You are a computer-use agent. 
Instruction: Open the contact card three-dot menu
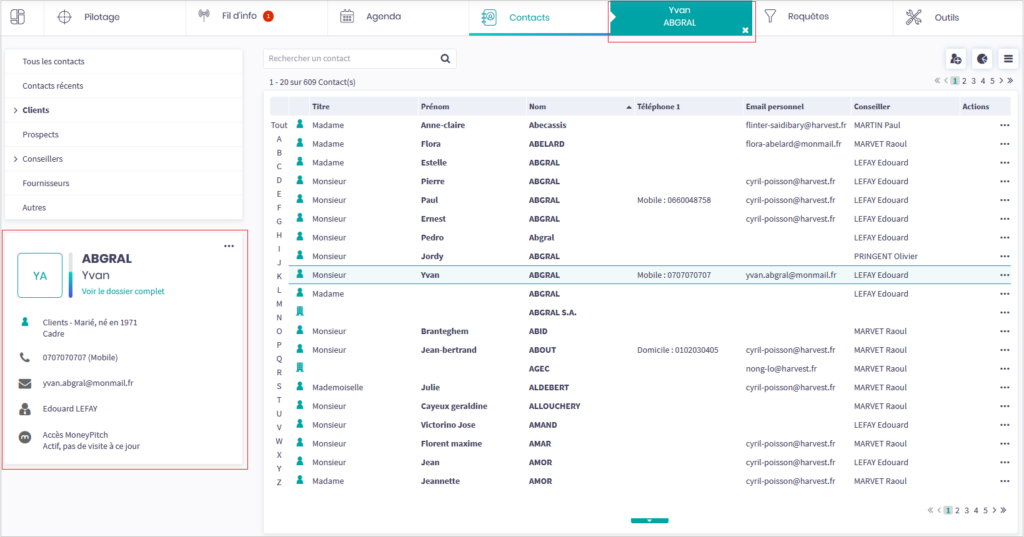pos(229,246)
